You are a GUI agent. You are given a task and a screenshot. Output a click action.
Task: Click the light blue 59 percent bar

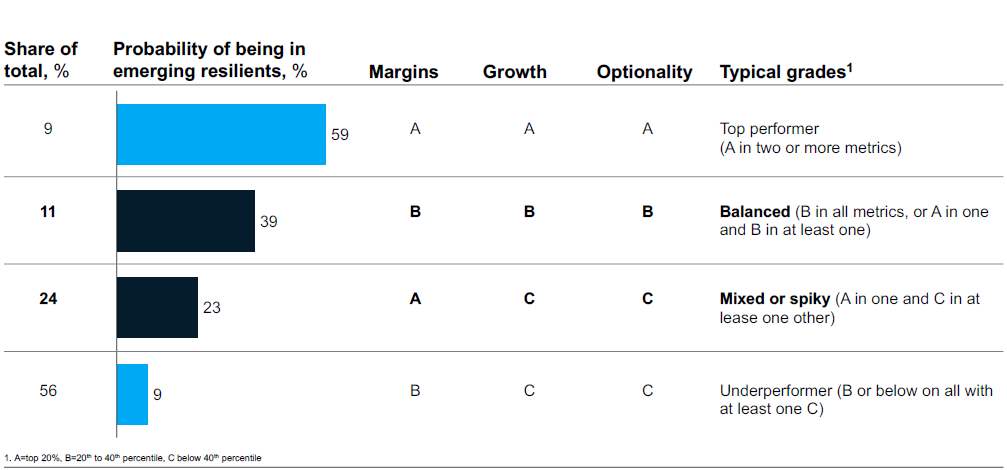[x=221, y=134]
